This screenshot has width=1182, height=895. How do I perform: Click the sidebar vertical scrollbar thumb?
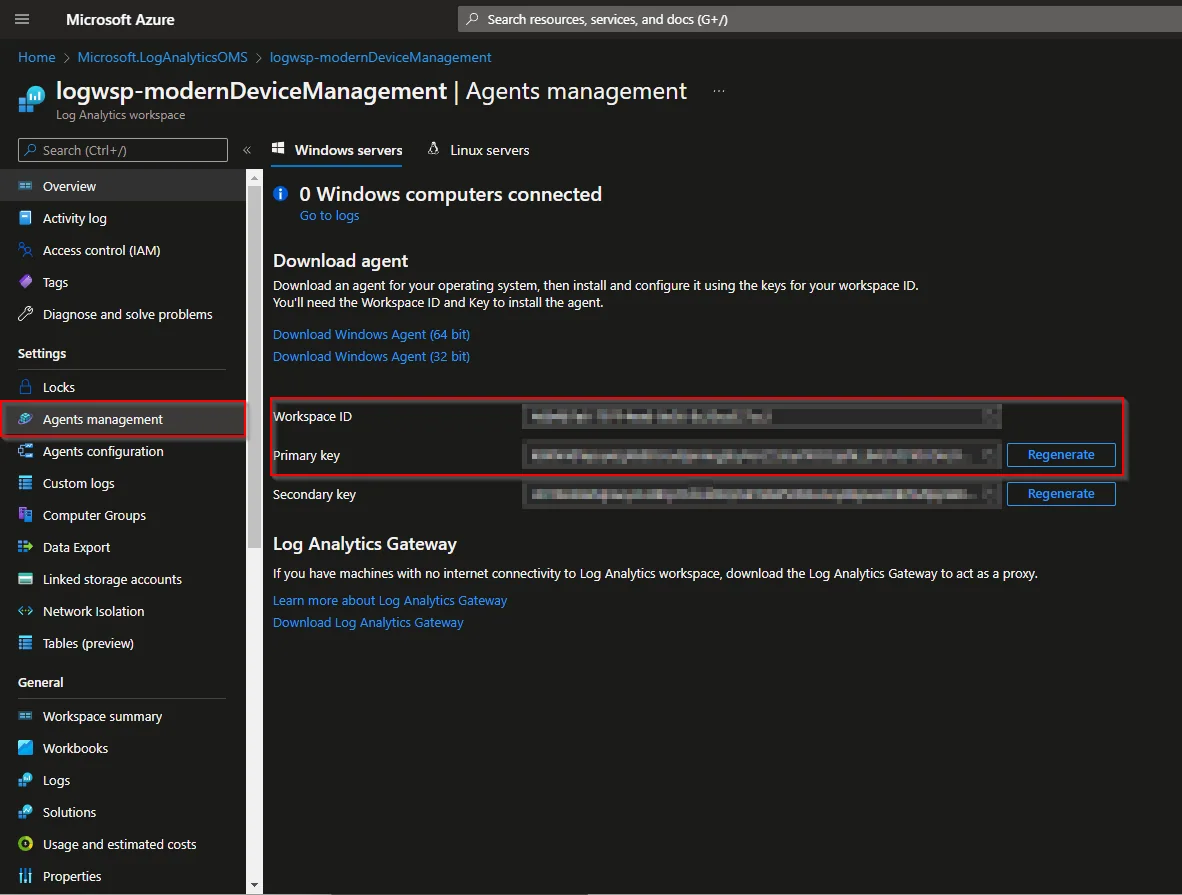click(254, 369)
